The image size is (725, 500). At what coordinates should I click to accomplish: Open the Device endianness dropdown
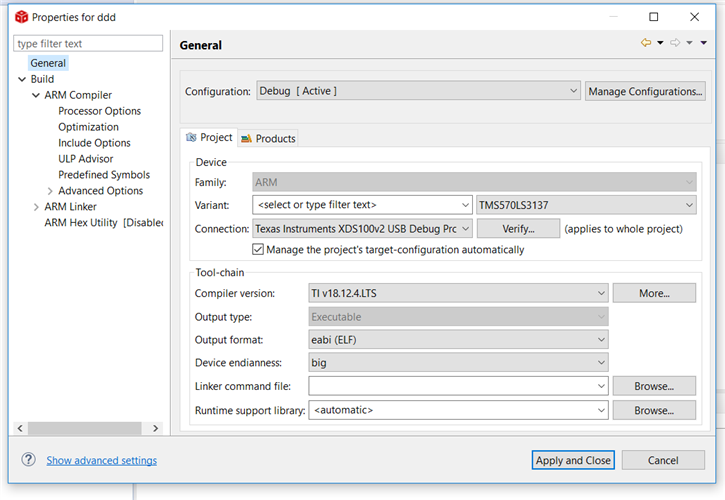tap(458, 363)
